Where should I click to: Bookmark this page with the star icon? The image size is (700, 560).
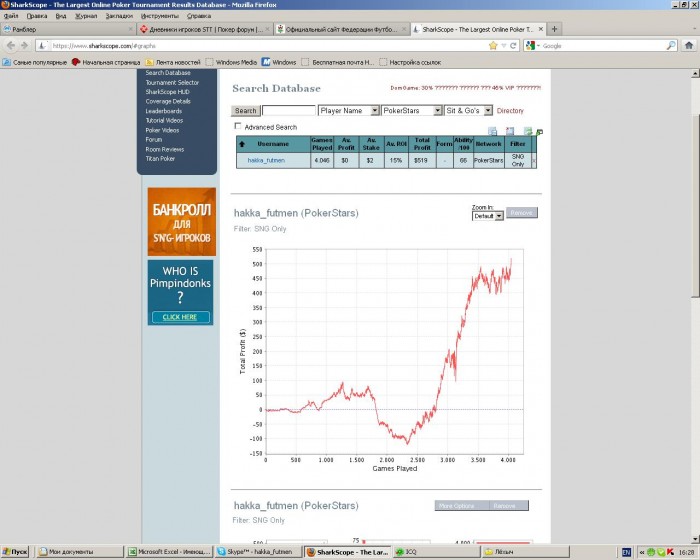point(493,46)
